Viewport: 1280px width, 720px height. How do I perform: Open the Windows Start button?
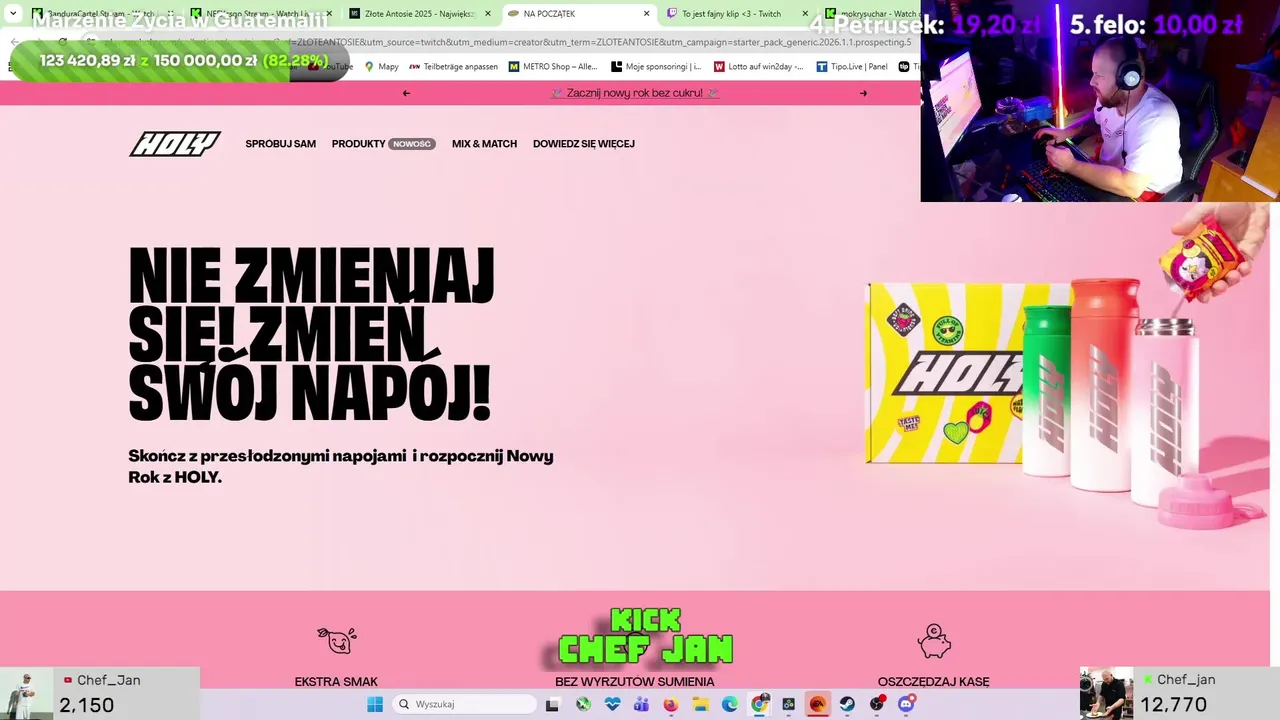click(375, 704)
